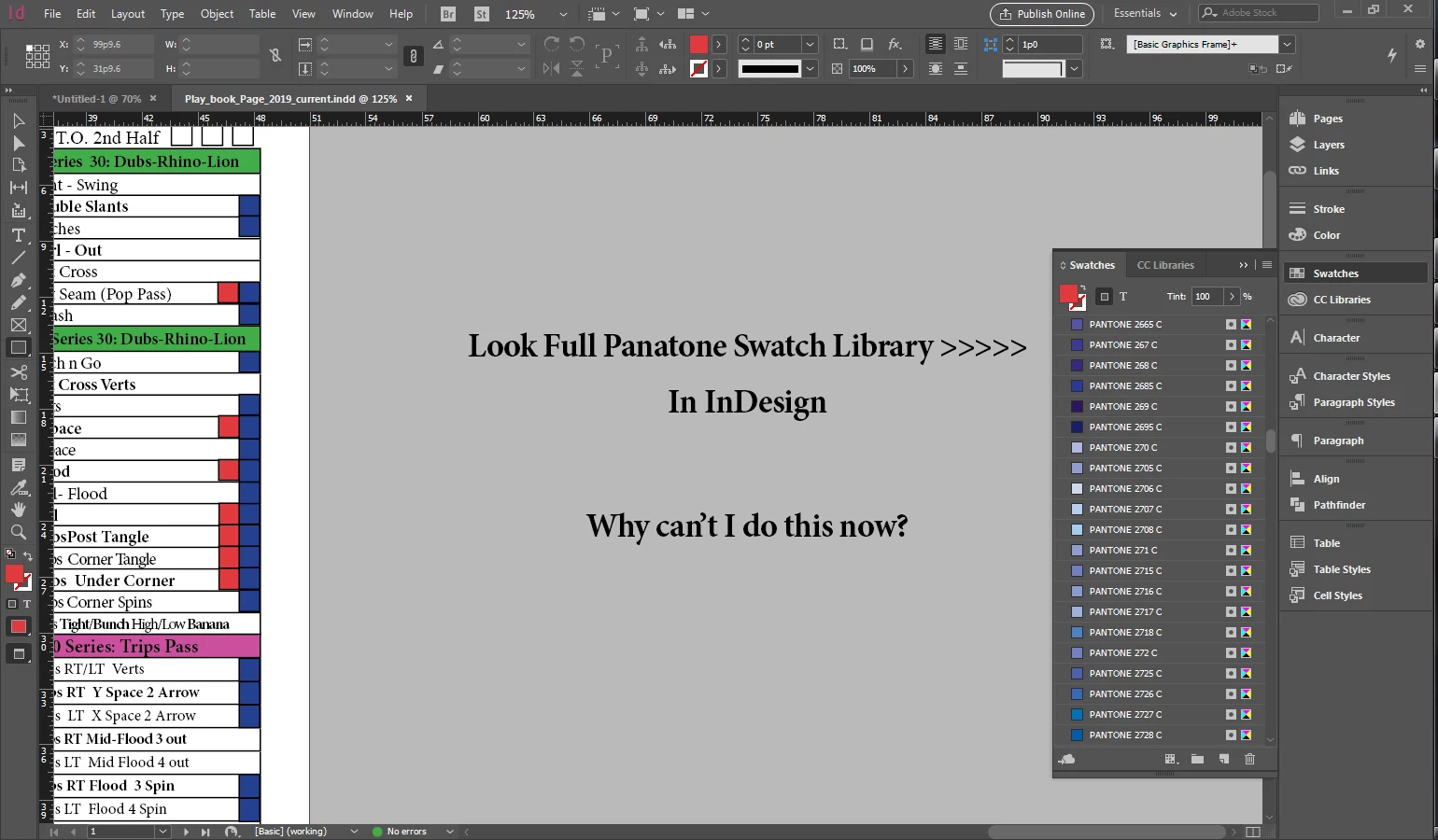
Task: Select PANTONE 2728 C swatch
Action: pos(1161,735)
